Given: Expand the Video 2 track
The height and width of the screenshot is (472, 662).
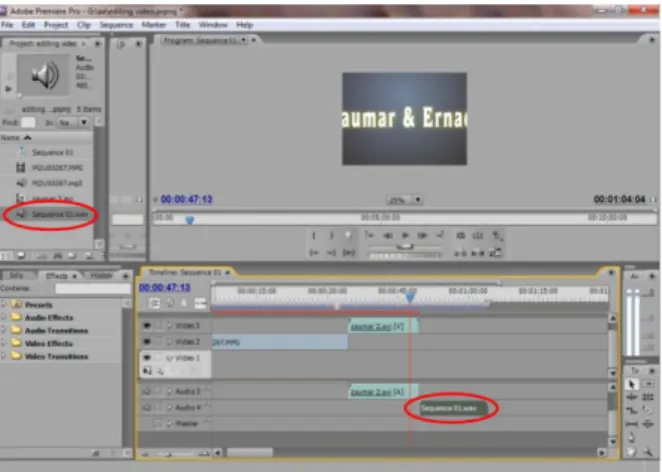Looking at the screenshot, I should [169, 342].
